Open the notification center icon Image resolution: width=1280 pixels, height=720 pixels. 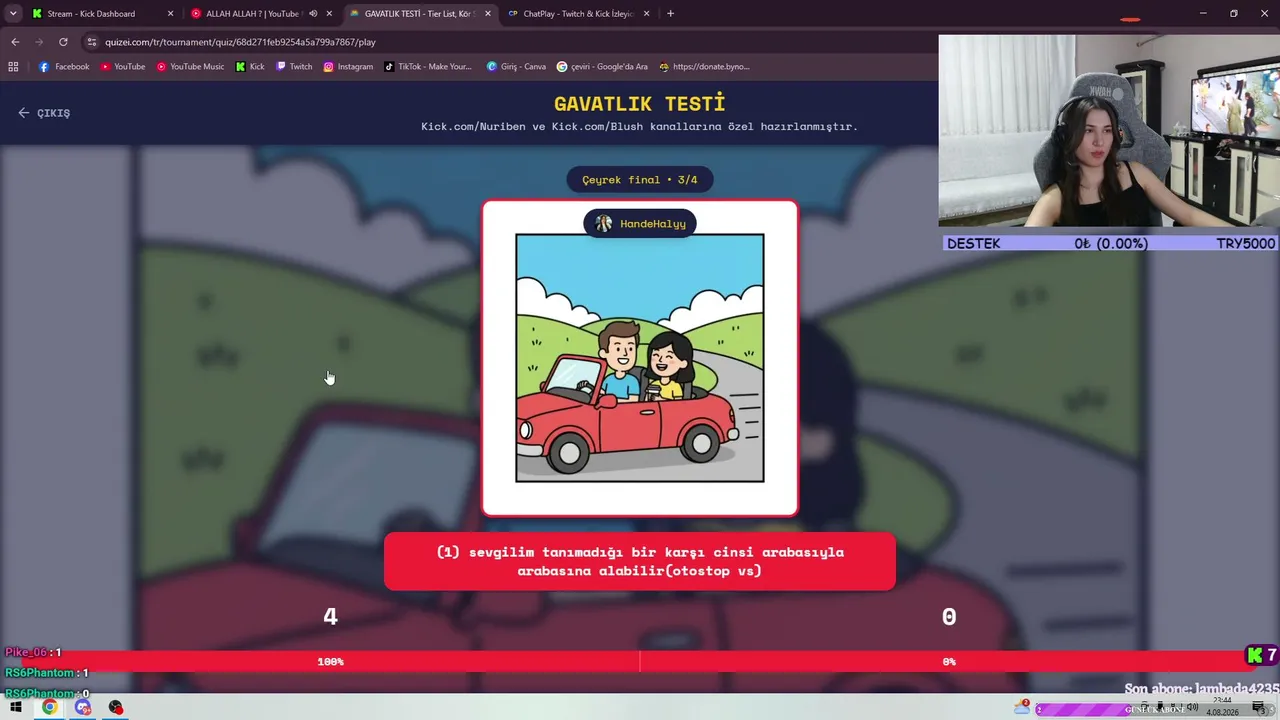[x=1259, y=708]
